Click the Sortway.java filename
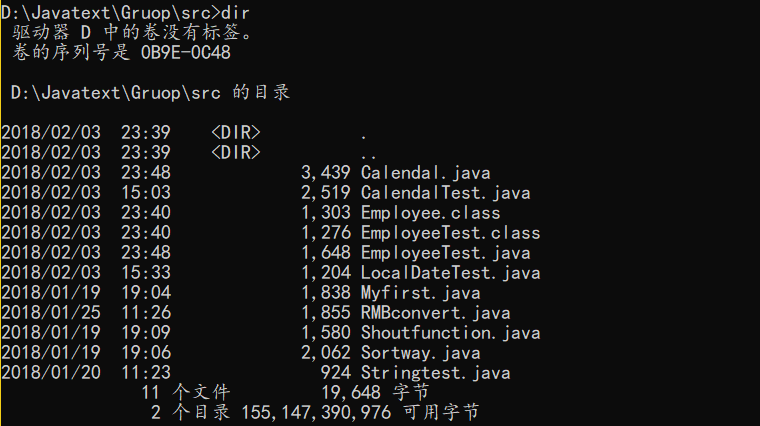 (x=421, y=352)
